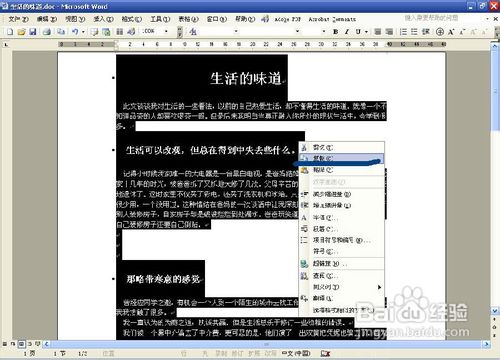500x360 pixels.
Task: Click the spelling status book icon
Action: [x=325, y=353]
